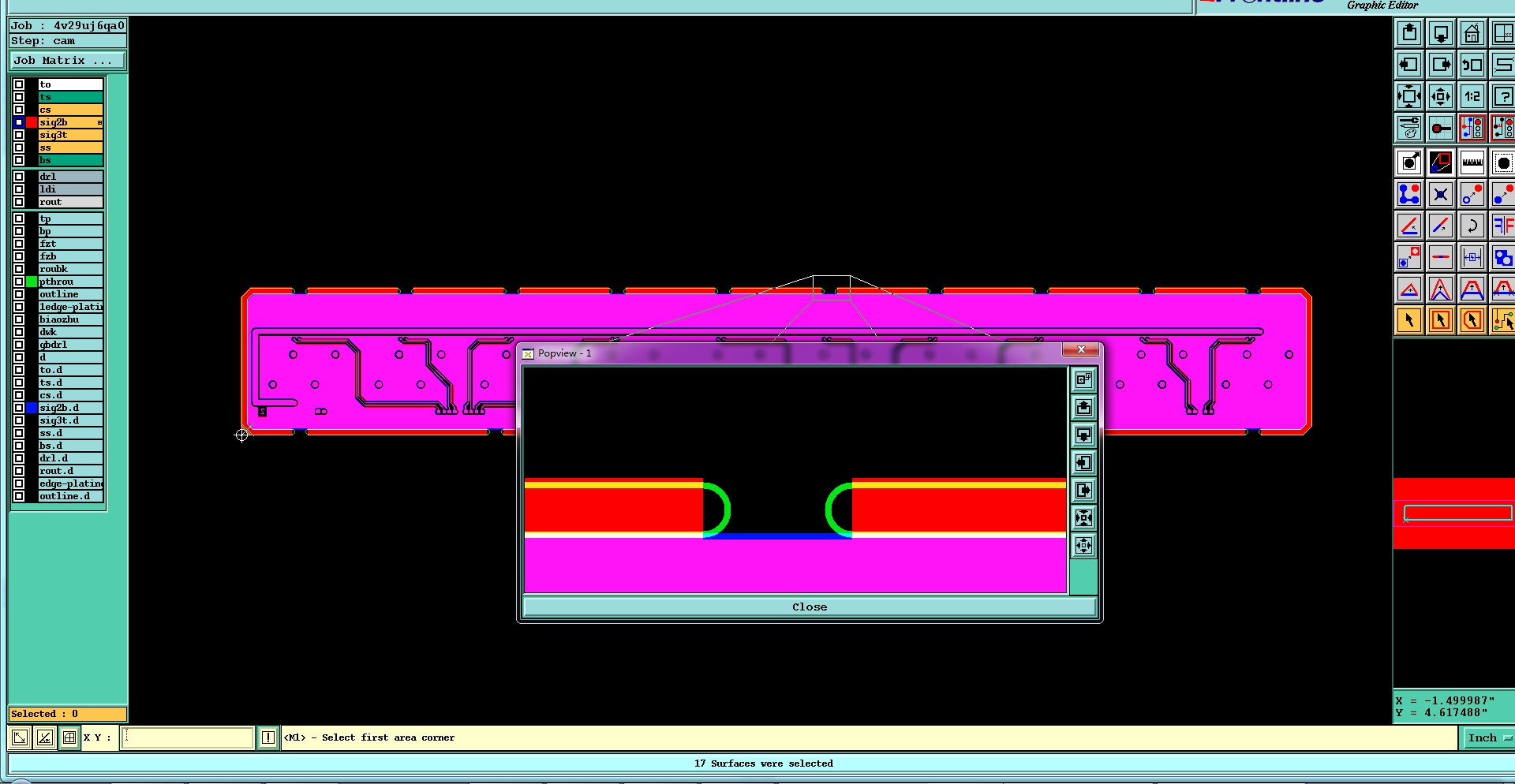Open the Job Matrix button

click(67, 61)
